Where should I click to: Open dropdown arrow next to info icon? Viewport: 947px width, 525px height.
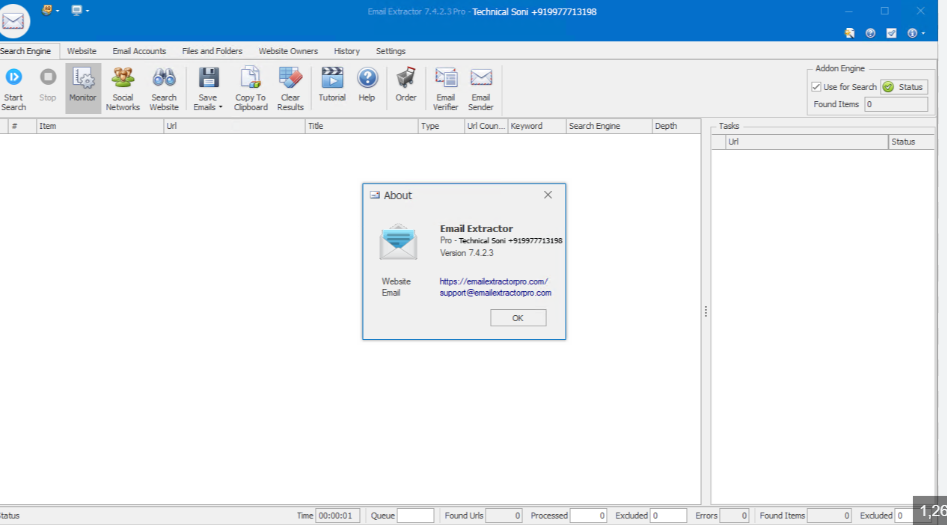click(x=923, y=33)
